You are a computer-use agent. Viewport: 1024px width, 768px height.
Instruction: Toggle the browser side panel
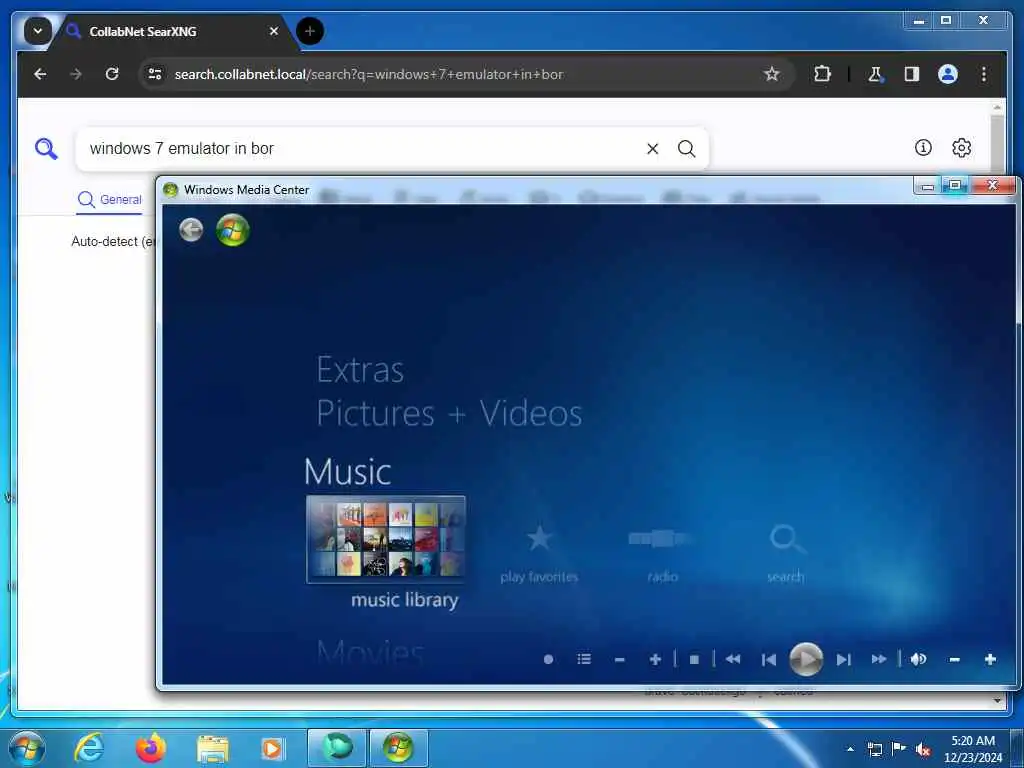pos(912,74)
